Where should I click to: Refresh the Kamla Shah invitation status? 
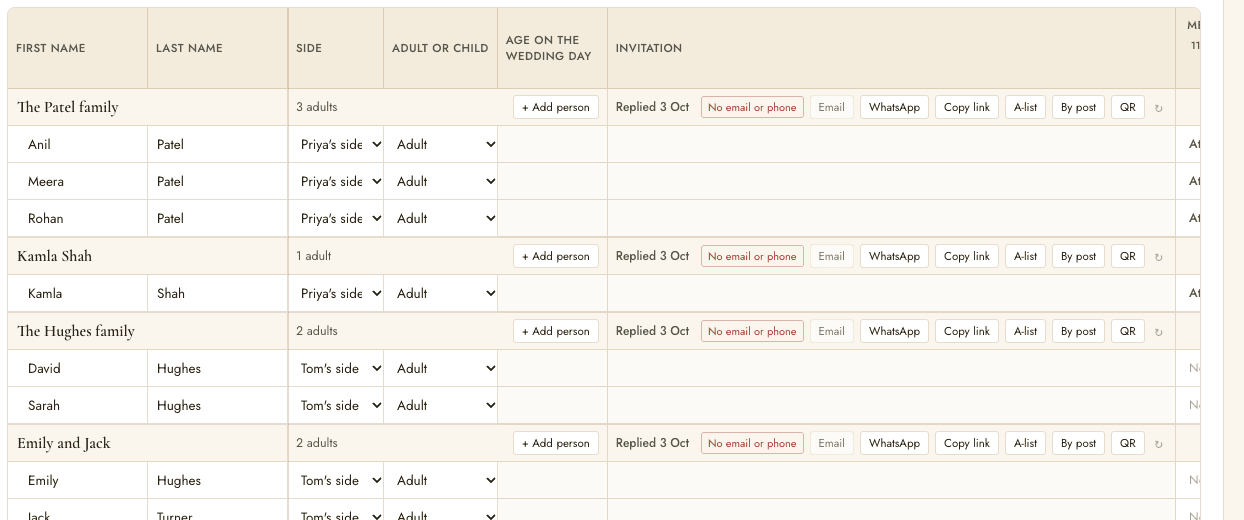1159,257
